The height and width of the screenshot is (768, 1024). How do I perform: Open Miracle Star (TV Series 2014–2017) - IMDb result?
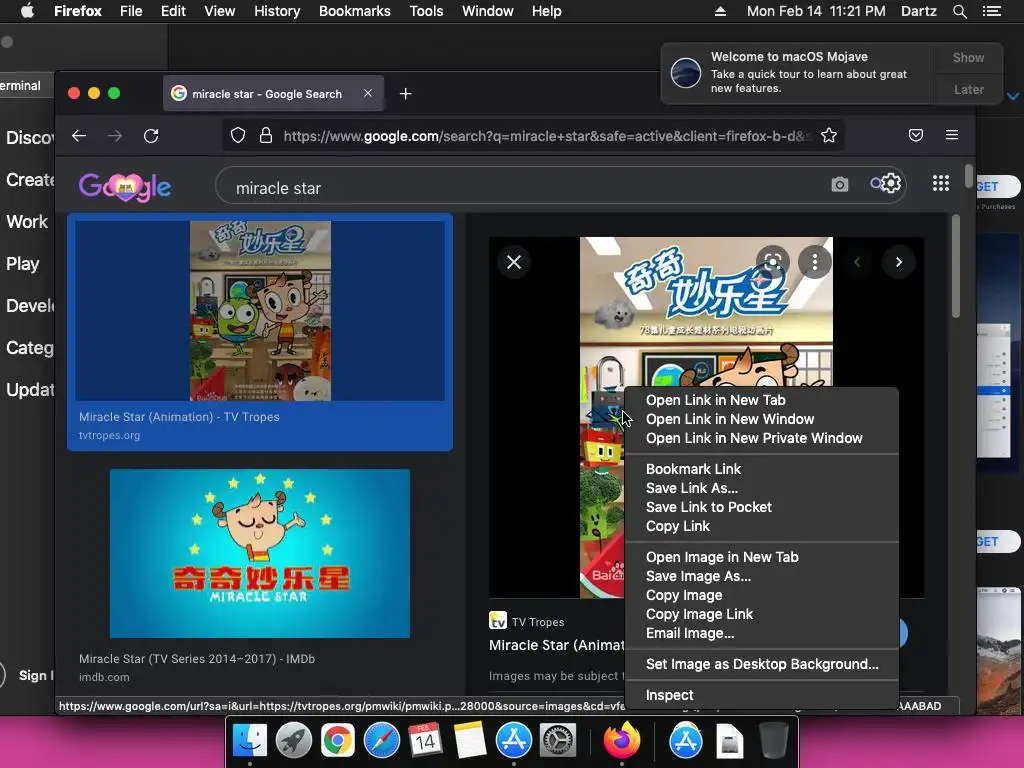coord(197,659)
